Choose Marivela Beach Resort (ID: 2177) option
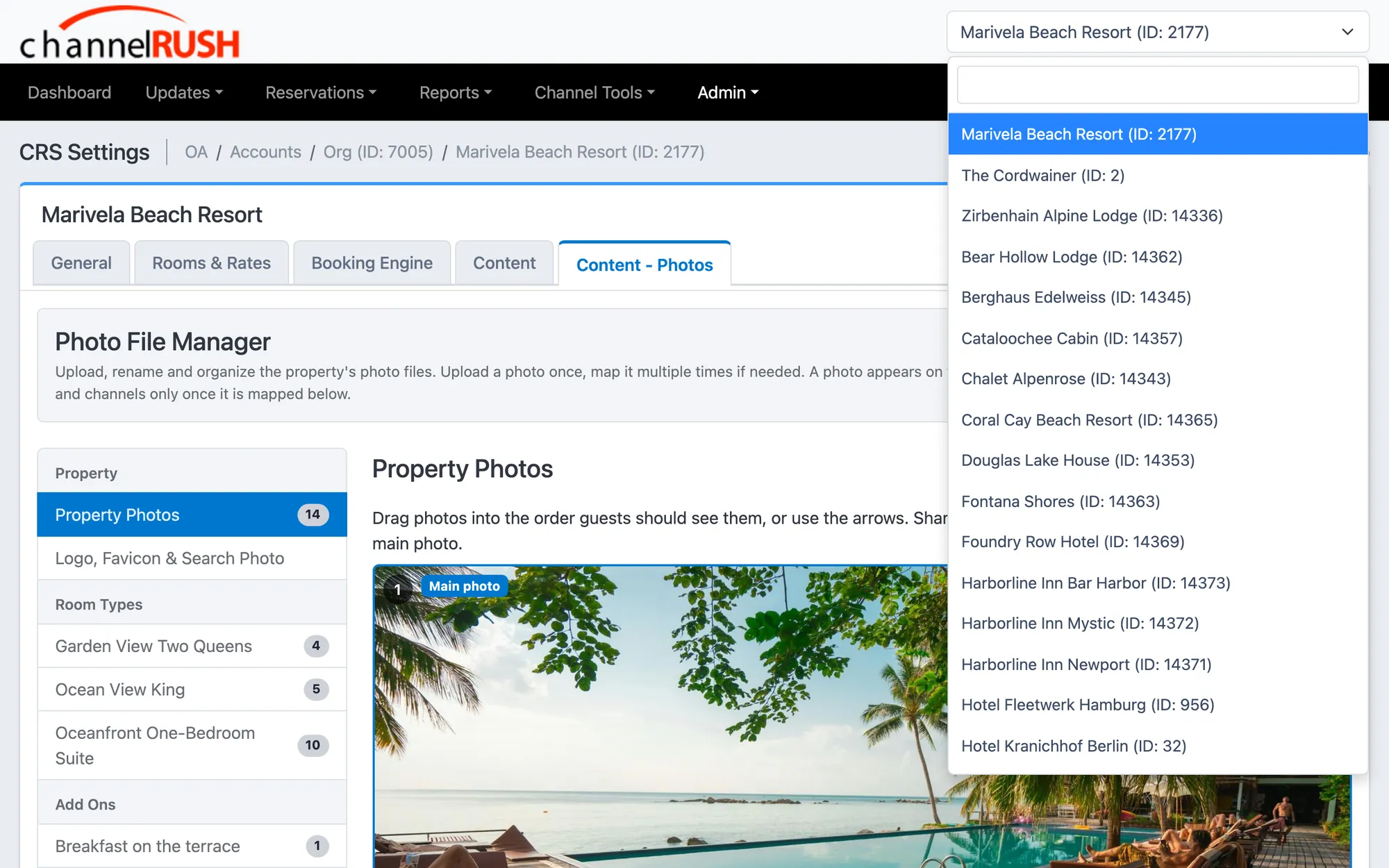This screenshot has height=868, width=1389. 1158,134
